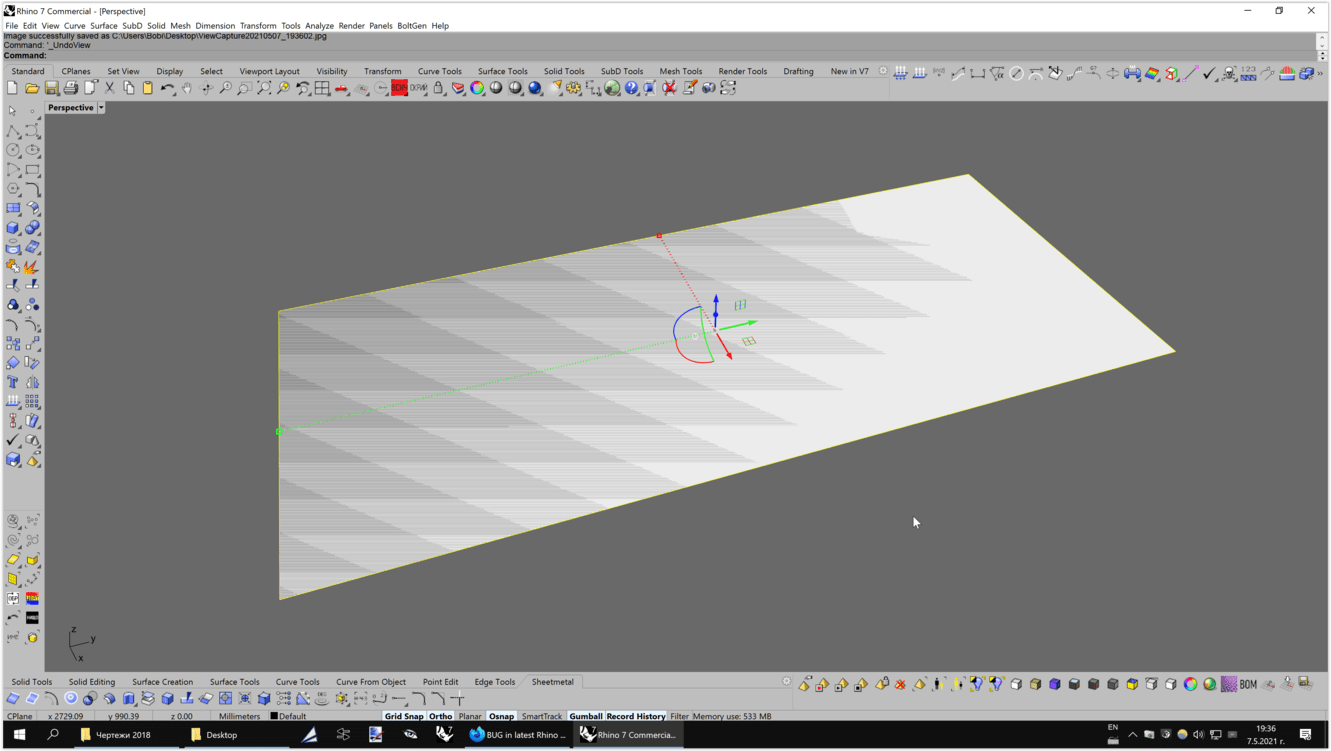
Task: Open the Default layer selector
Action: pos(292,716)
